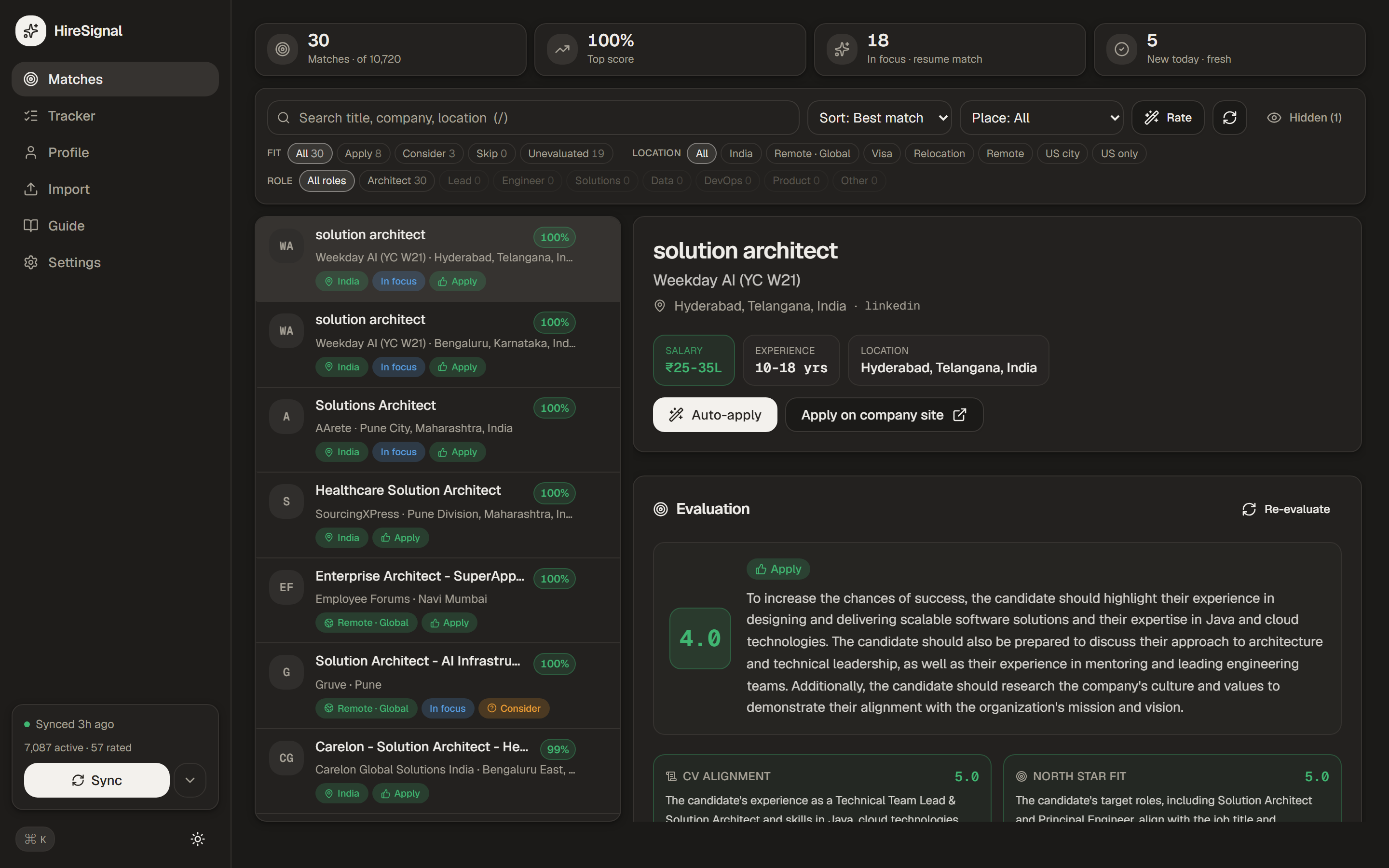1389x868 pixels.
Task: Click the CV Alignment document icon
Action: click(671, 777)
